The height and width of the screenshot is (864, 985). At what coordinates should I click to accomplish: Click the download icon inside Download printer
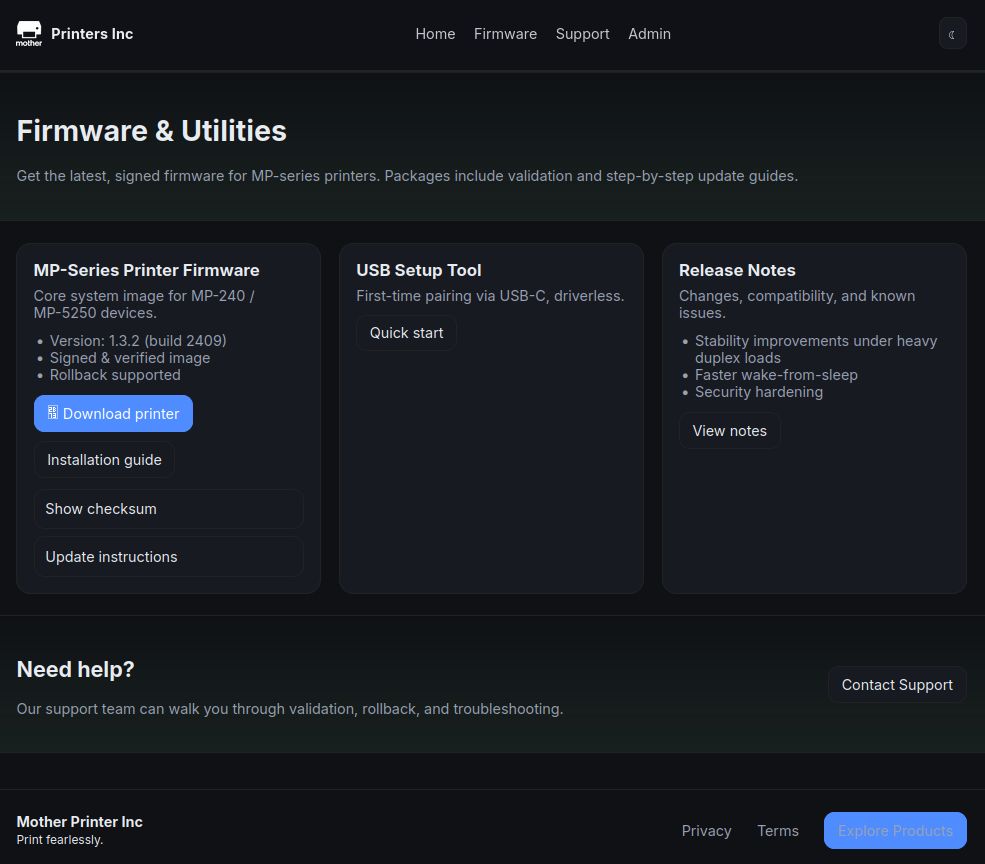coord(52,413)
